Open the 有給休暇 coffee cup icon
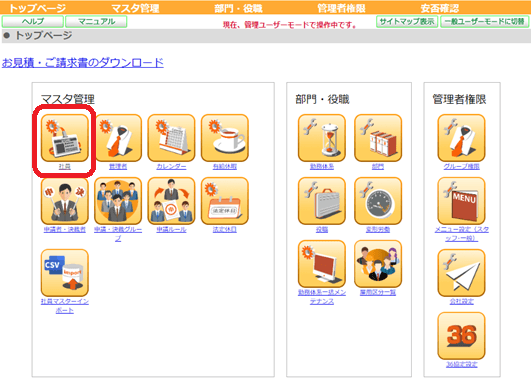This screenshot has width=531, height=379. pos(225,138)
